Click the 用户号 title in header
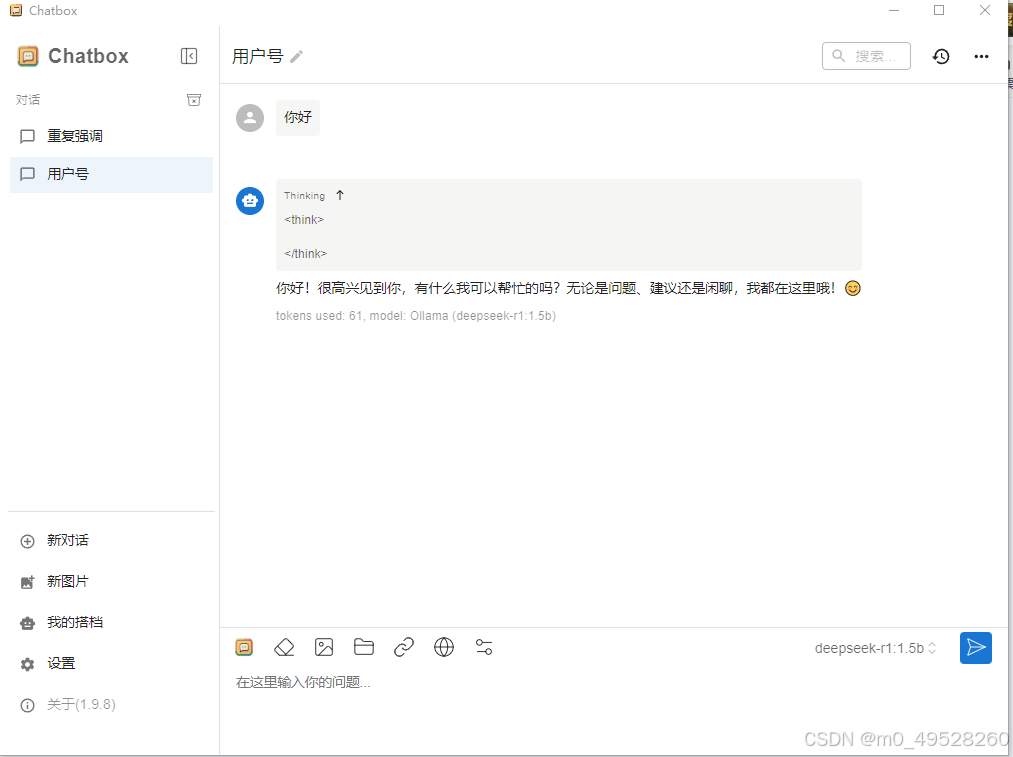The image size is (1013, 757). point(258,57)
